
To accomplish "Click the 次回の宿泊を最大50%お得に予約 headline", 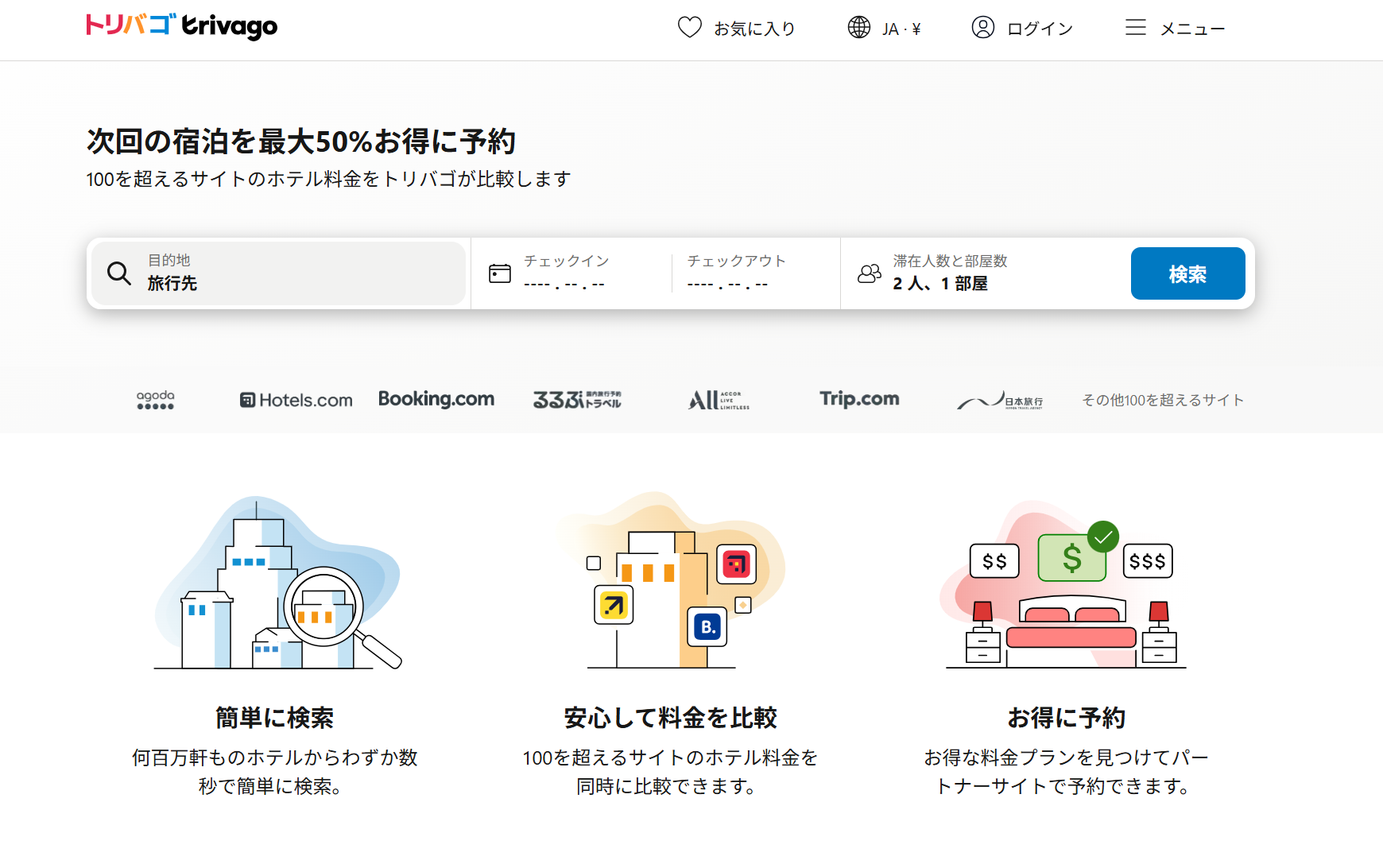I will coord(301,141).
